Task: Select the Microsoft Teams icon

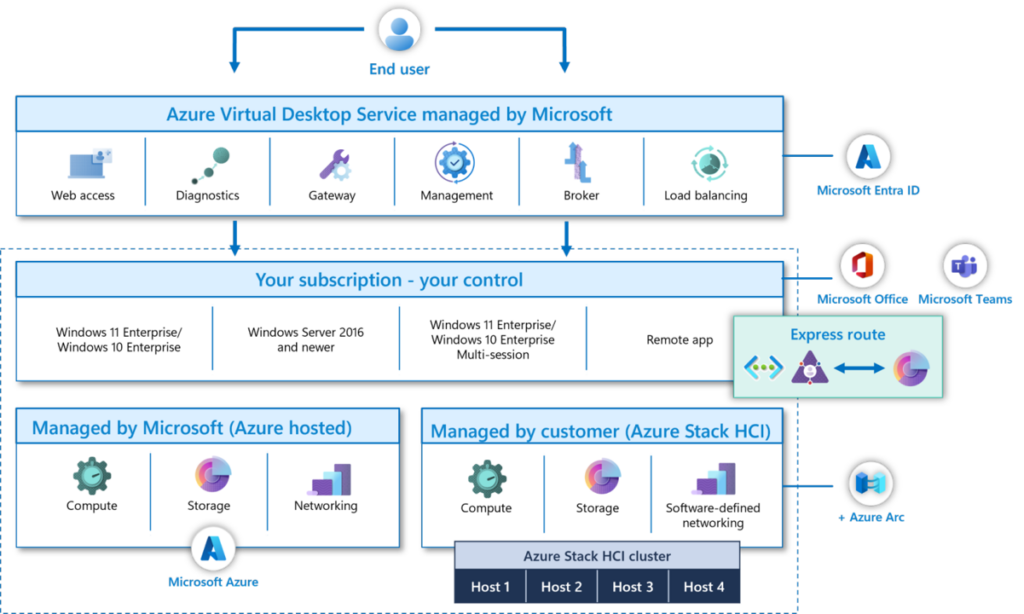Action: (965, 266)
